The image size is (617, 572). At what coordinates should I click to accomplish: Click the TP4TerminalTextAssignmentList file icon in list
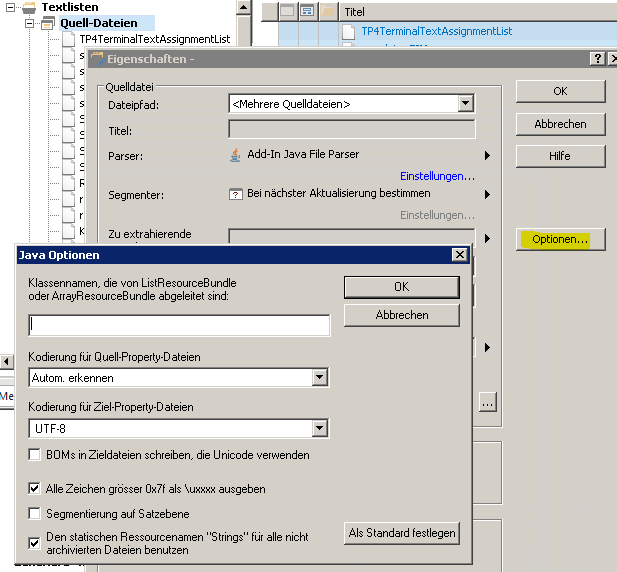[348, 31]
